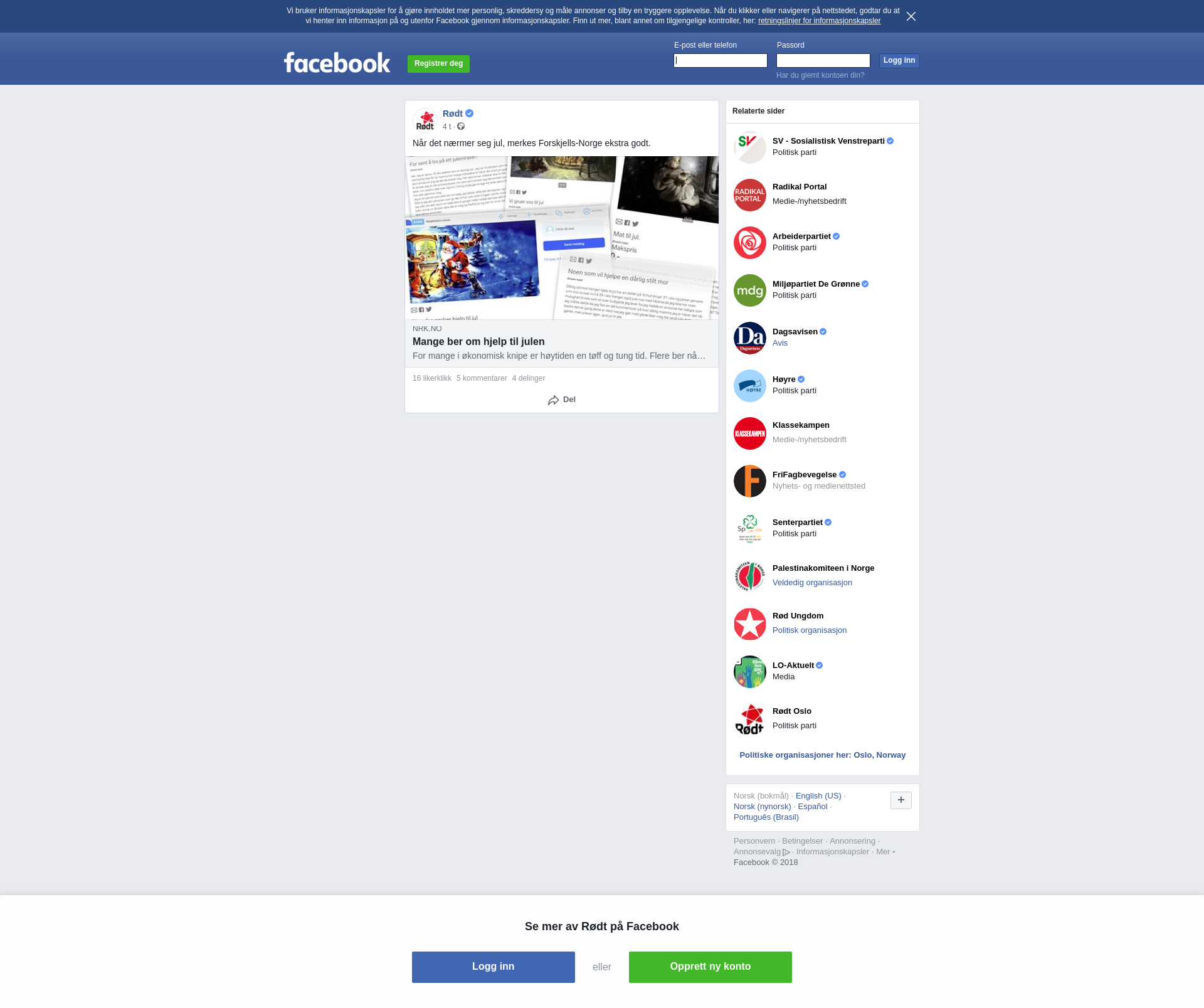Switch language to Español
The width and height of the screenshot is (1204, 1008).
pos(813,807)
